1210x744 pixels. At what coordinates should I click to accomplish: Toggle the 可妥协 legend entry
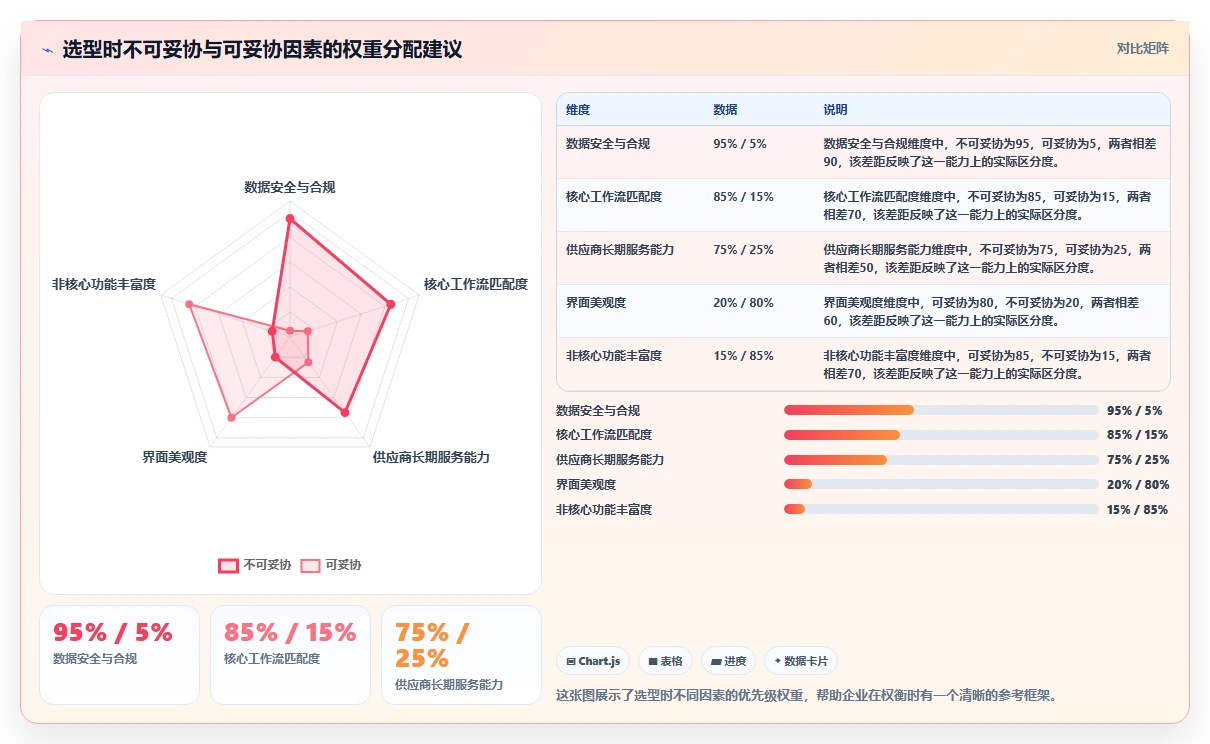(331, 565)
